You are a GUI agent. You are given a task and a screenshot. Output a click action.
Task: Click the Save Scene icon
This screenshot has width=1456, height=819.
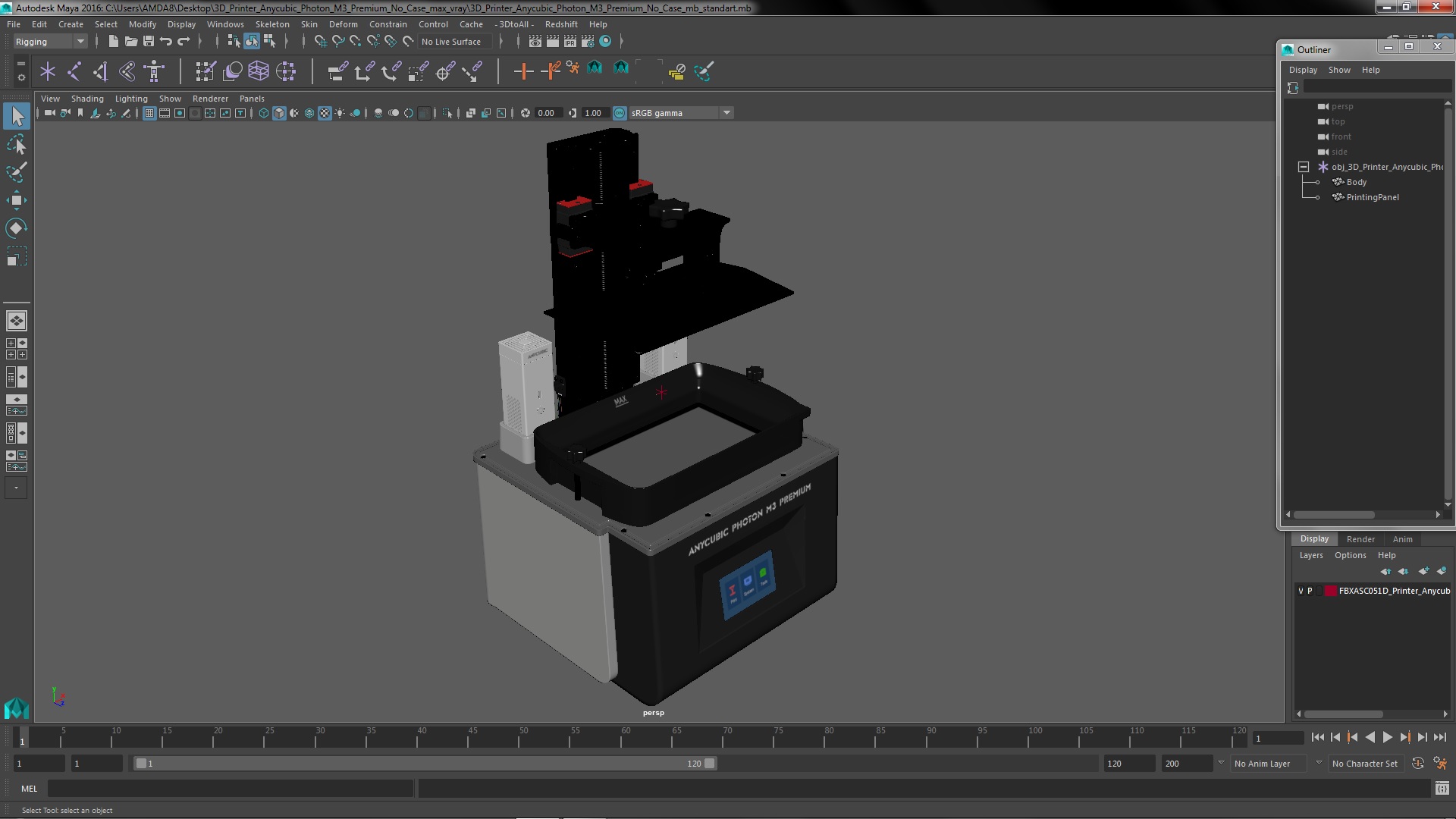[149, 42]
